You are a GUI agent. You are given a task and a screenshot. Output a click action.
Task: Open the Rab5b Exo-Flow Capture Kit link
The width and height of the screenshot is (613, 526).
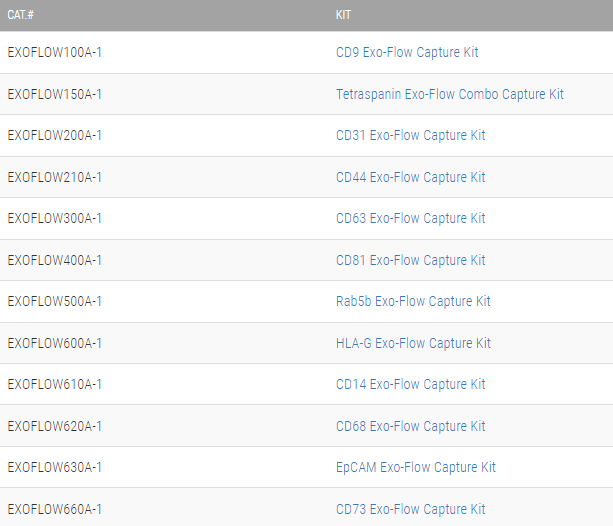pos(413,301)
